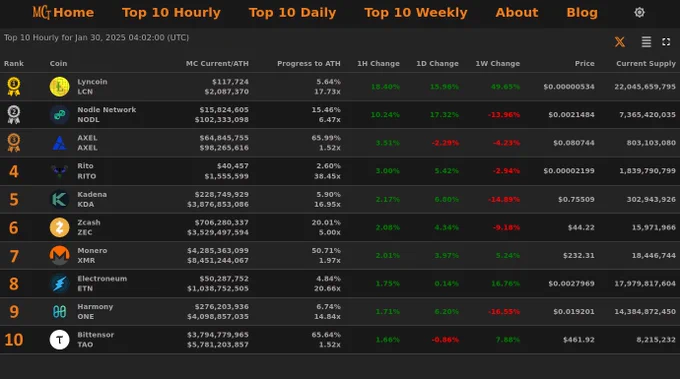680x379 pixels.
Task: Click the Bittensor coin logo
Action: coord(59,340)
